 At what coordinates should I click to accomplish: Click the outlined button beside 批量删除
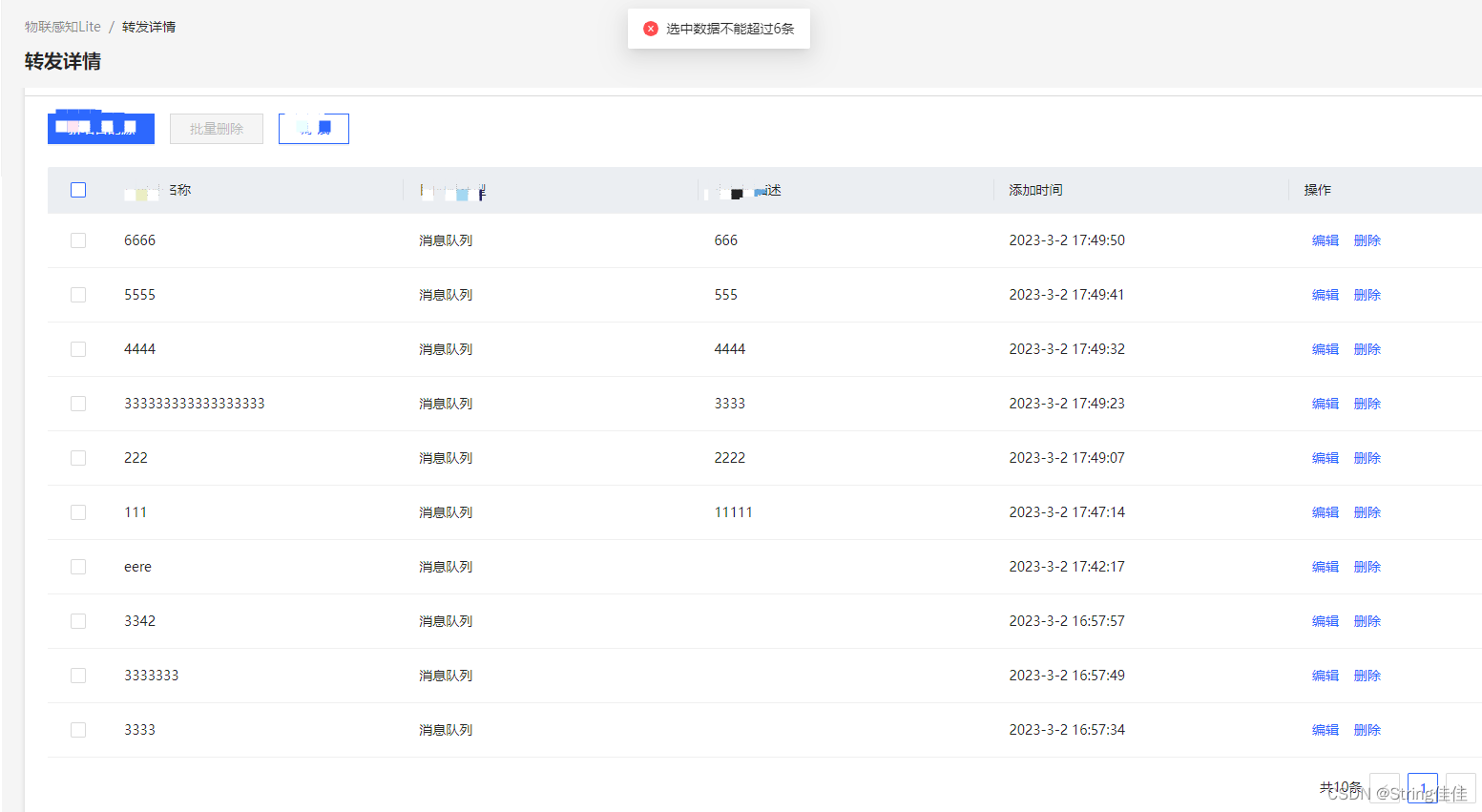click(x=314, y=129)
